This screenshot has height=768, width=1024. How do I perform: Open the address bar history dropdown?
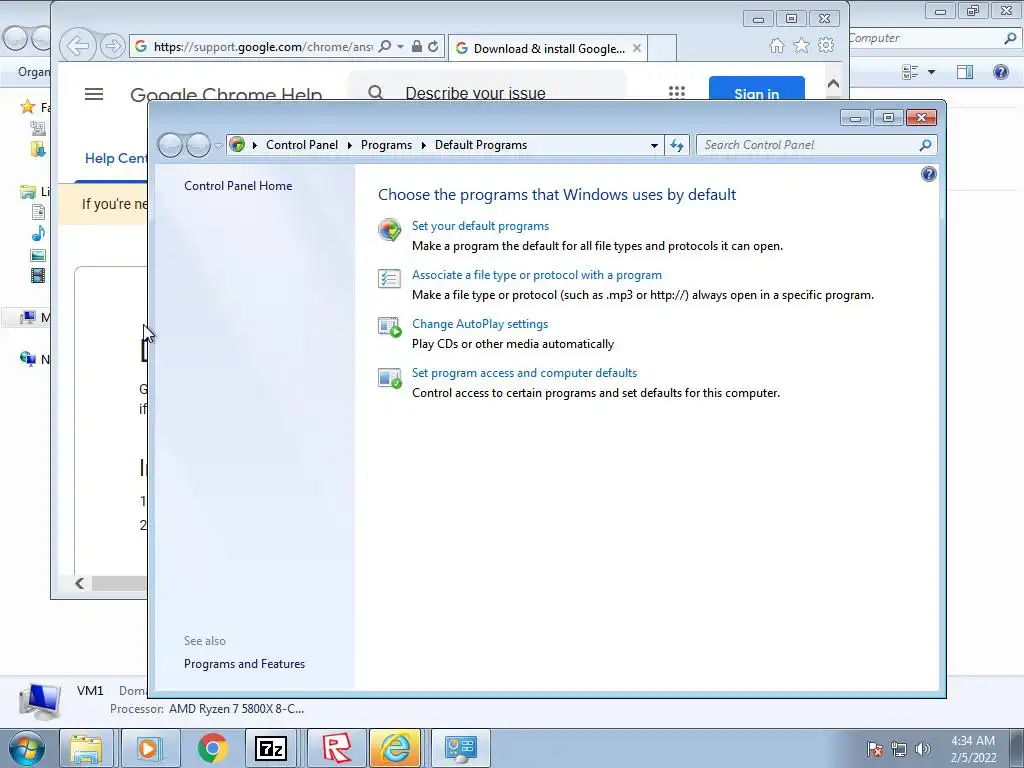click(x=654, y=145)
